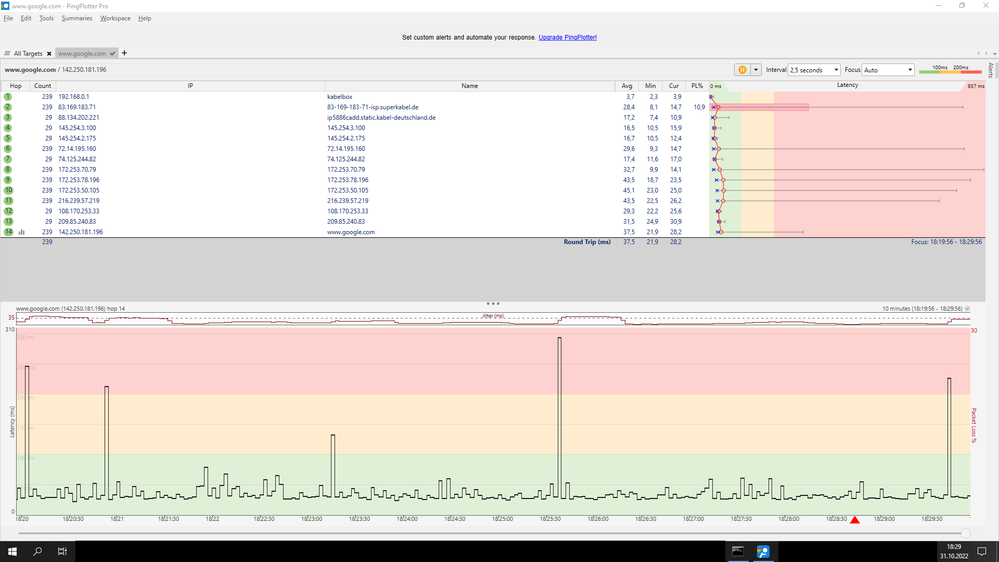Select hop 7 green circle icon
Viewport: 999px width, 562px height.
coord(8,159)
